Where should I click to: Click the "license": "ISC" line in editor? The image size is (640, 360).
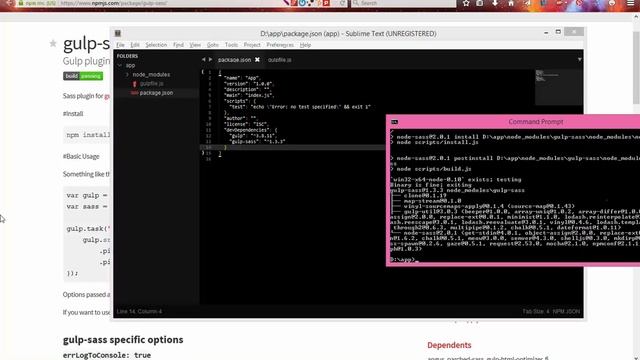click(246, 124)
